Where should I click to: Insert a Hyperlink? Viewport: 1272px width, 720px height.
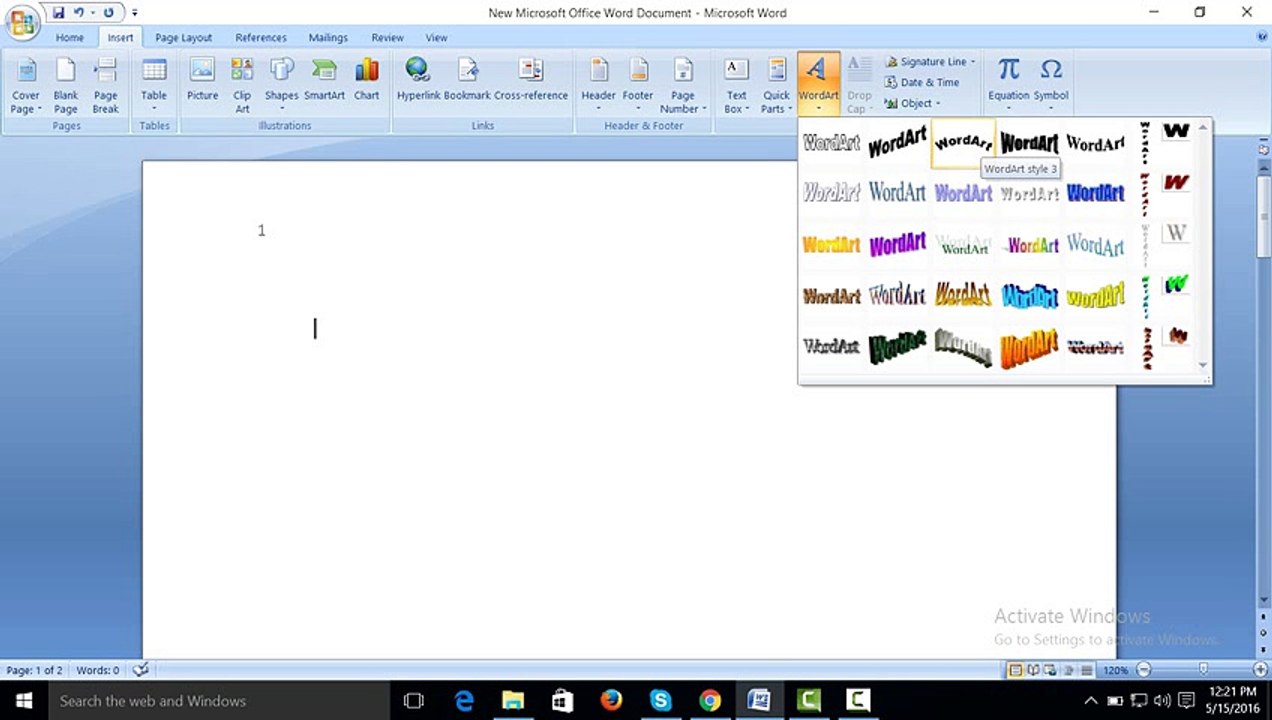tap(418, 80)
